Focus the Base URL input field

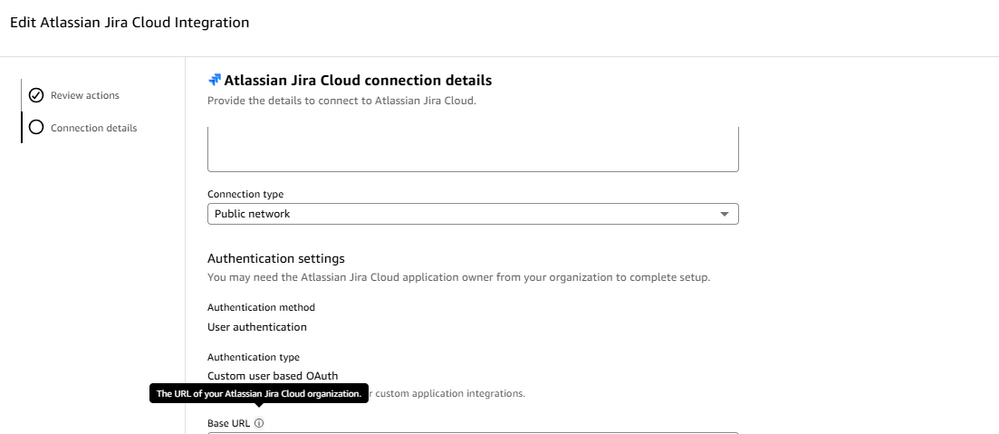click(472, 432)
